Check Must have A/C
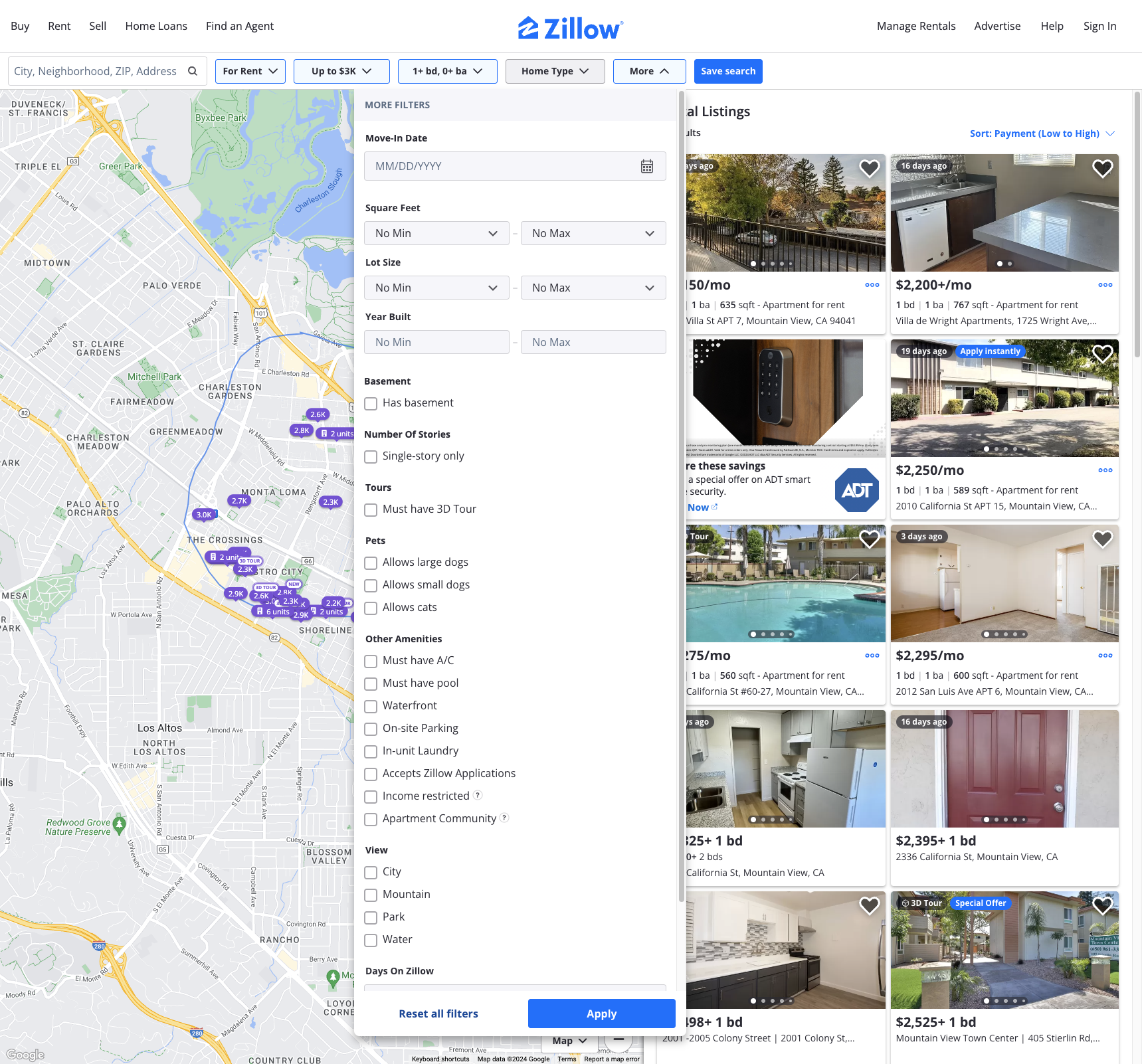The height and width of the screenshot is (1064, 1142). [x=371, y=661]
